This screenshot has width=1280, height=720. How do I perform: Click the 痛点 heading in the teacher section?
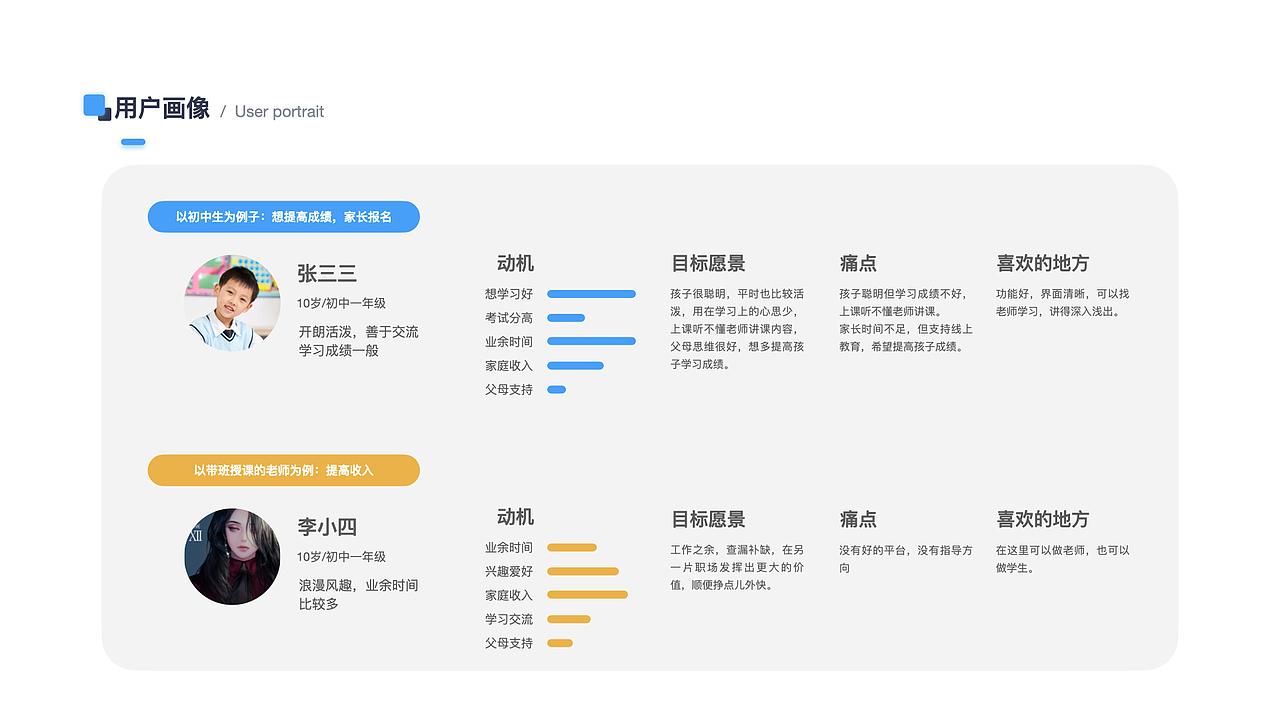858,520
